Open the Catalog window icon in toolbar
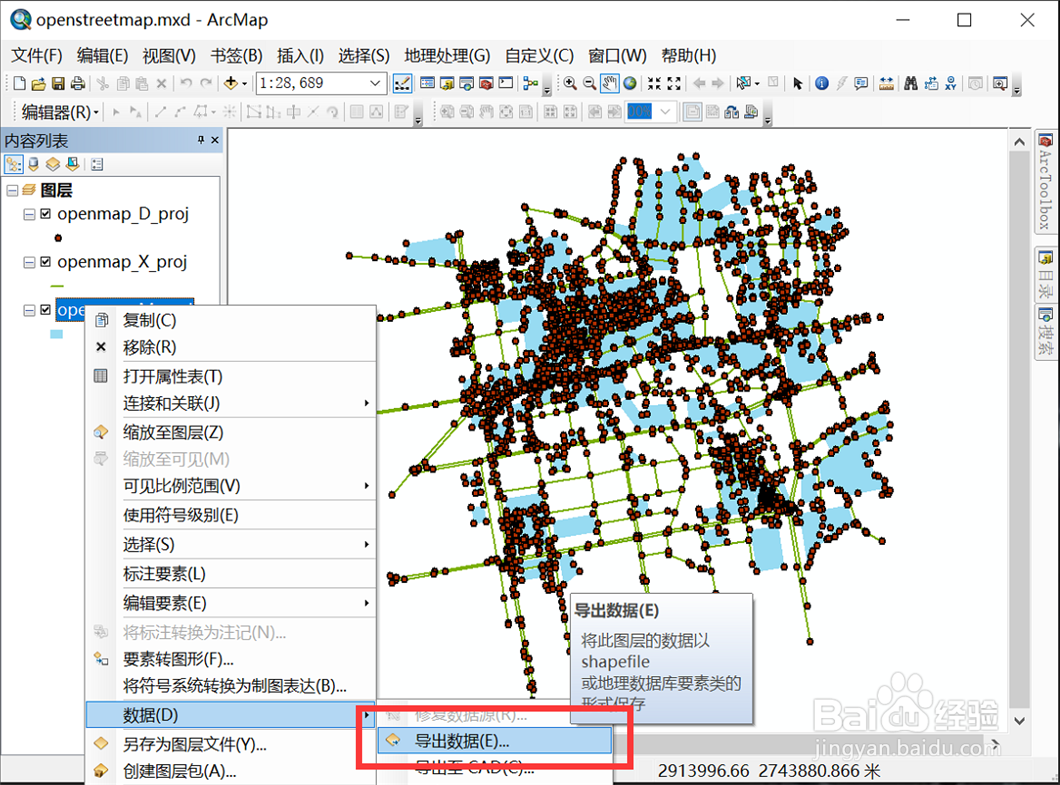Screen dimensions: 1060x785 (x=447, y=83)
